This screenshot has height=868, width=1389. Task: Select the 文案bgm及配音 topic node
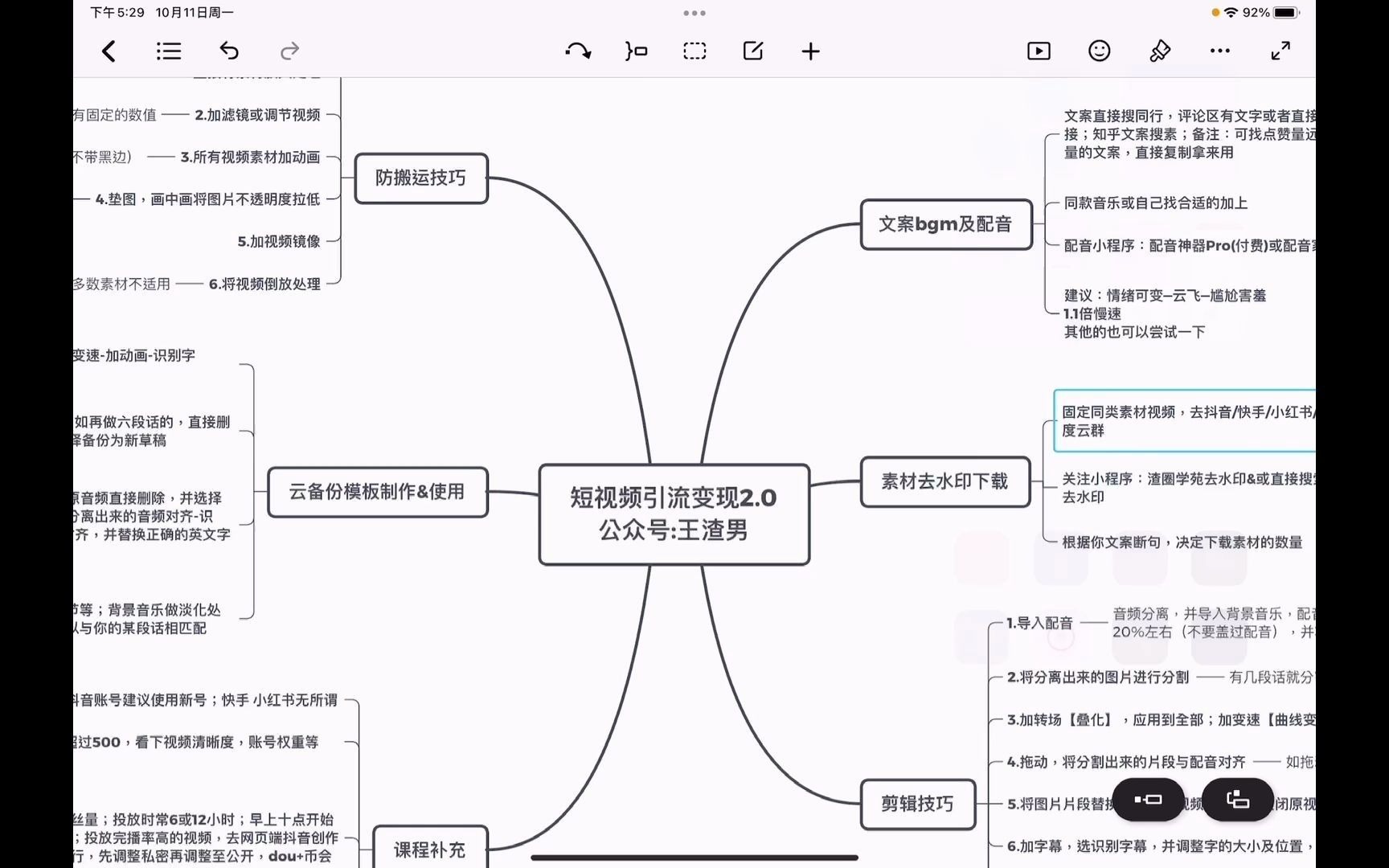pos(946,224)
